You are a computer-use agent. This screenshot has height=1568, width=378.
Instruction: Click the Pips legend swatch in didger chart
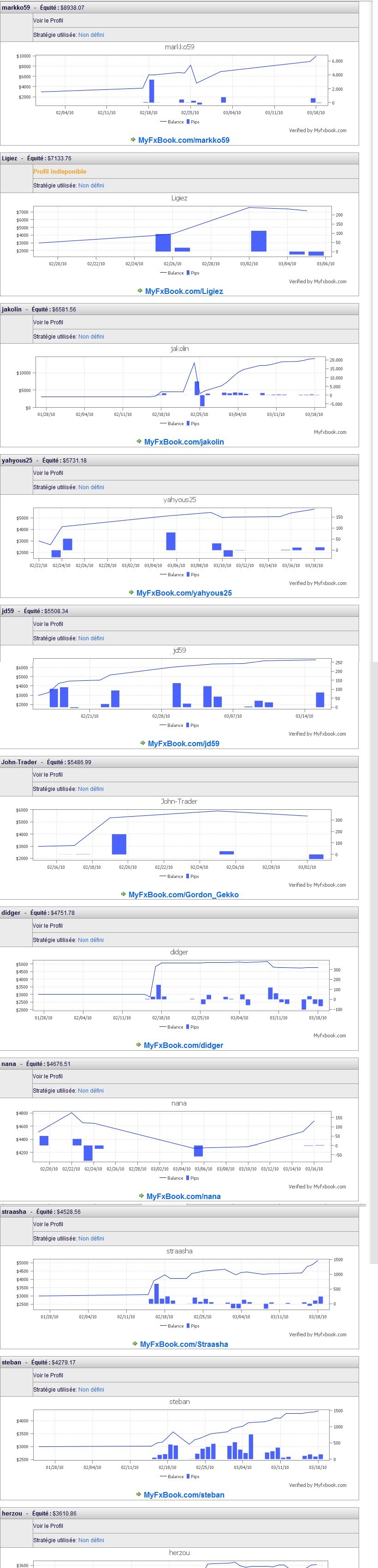click(x=188, y=1027)
